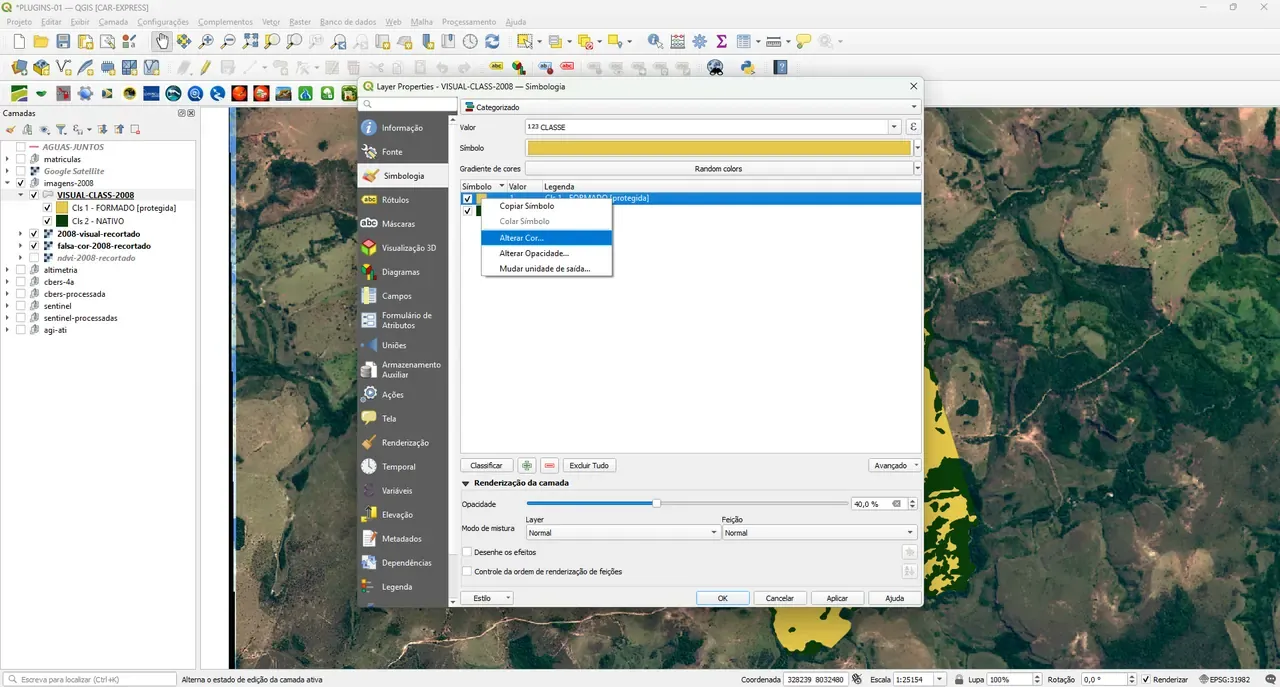Expand the altimetria group in layer tree
The image size is (1280, 687).
(8, 270)
